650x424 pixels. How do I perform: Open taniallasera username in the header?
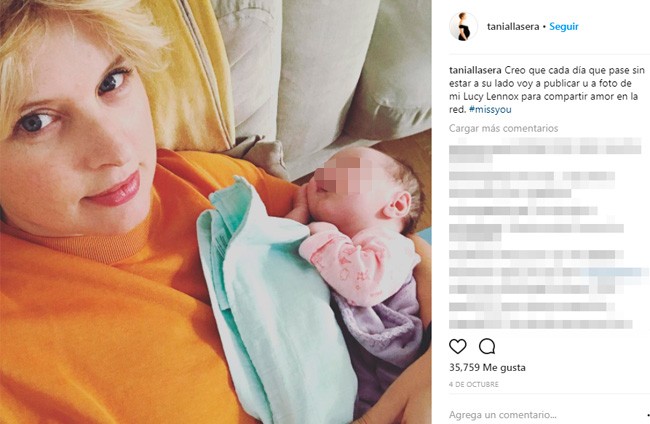(513, 27)
